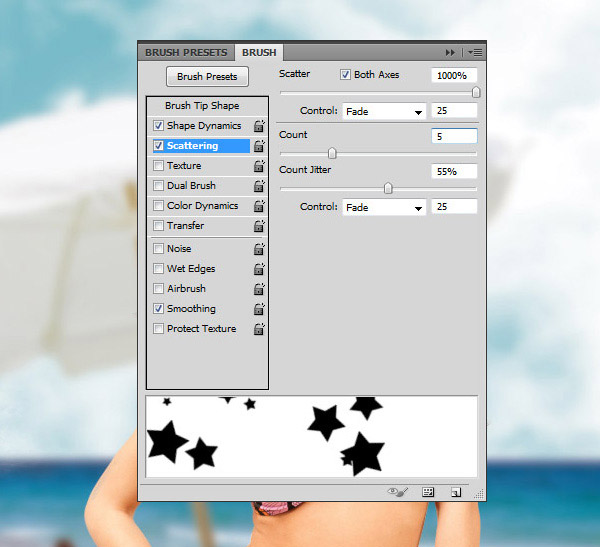This screenshot has width=600, height=547.
Task: Enable the Color Dynamics checkbox
Action: click(x=158, y=206)
